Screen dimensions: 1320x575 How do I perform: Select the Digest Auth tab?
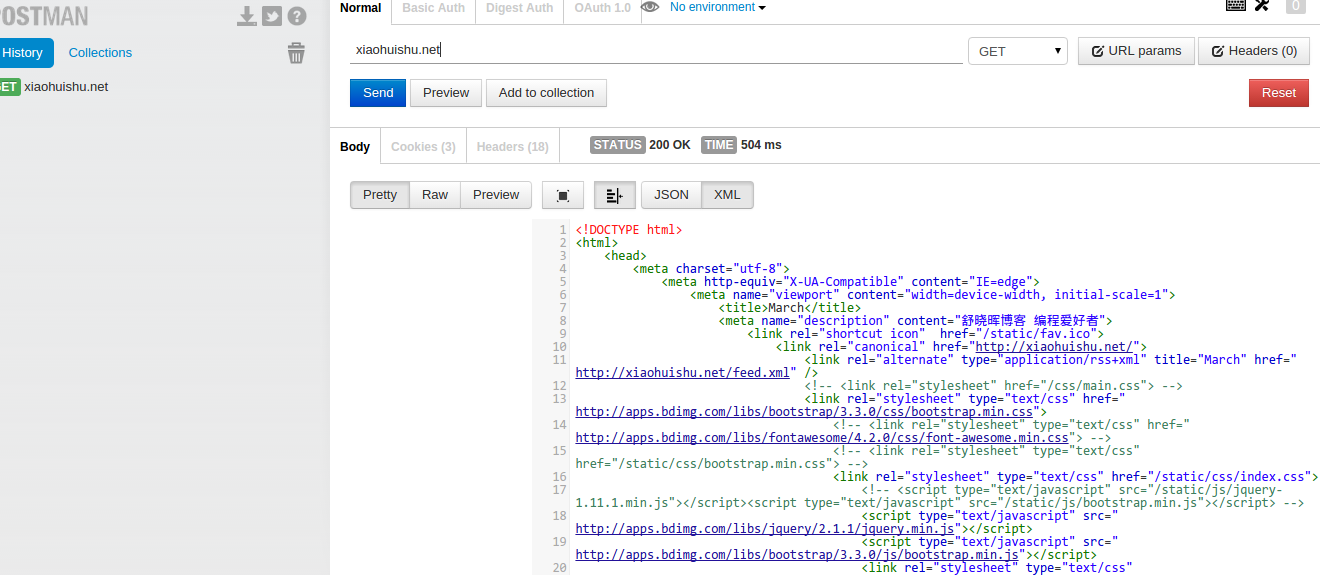pos(519,8)
